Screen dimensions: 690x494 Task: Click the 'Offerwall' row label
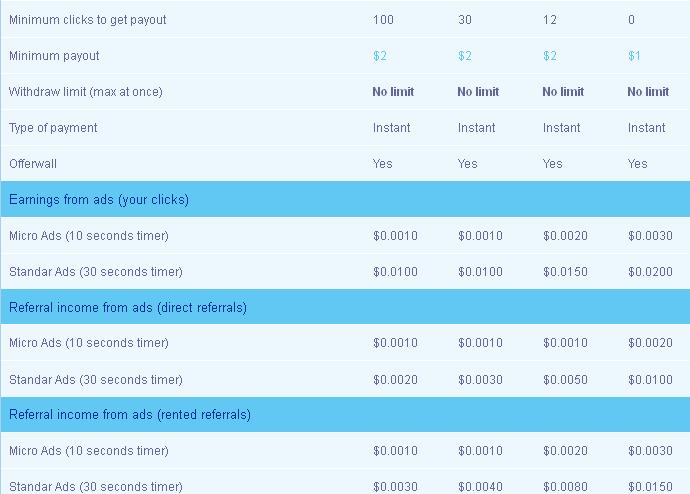tap(33, 164)
